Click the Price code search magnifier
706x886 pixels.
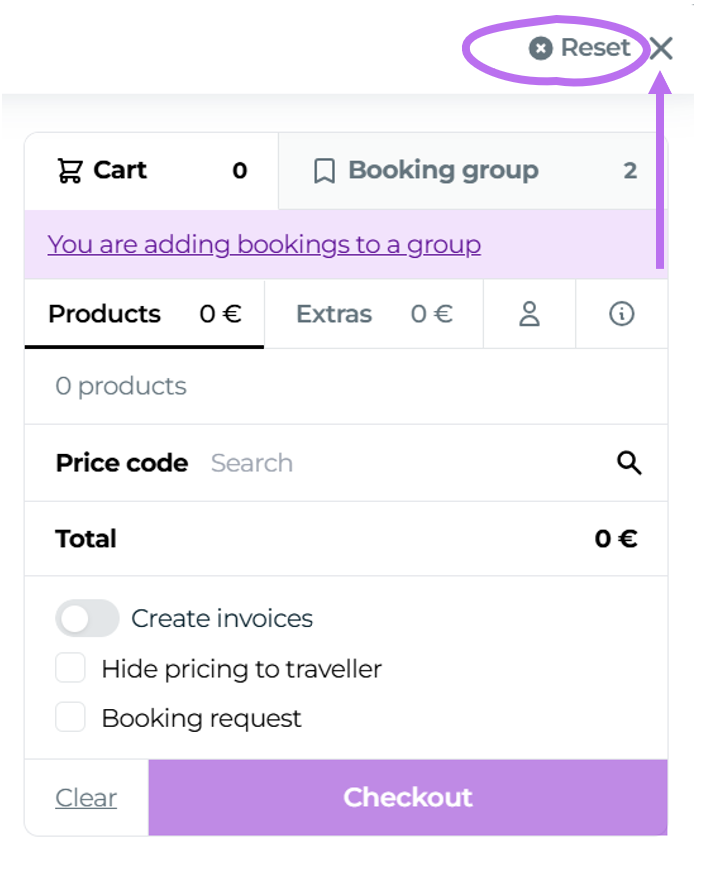coord(629,463)
